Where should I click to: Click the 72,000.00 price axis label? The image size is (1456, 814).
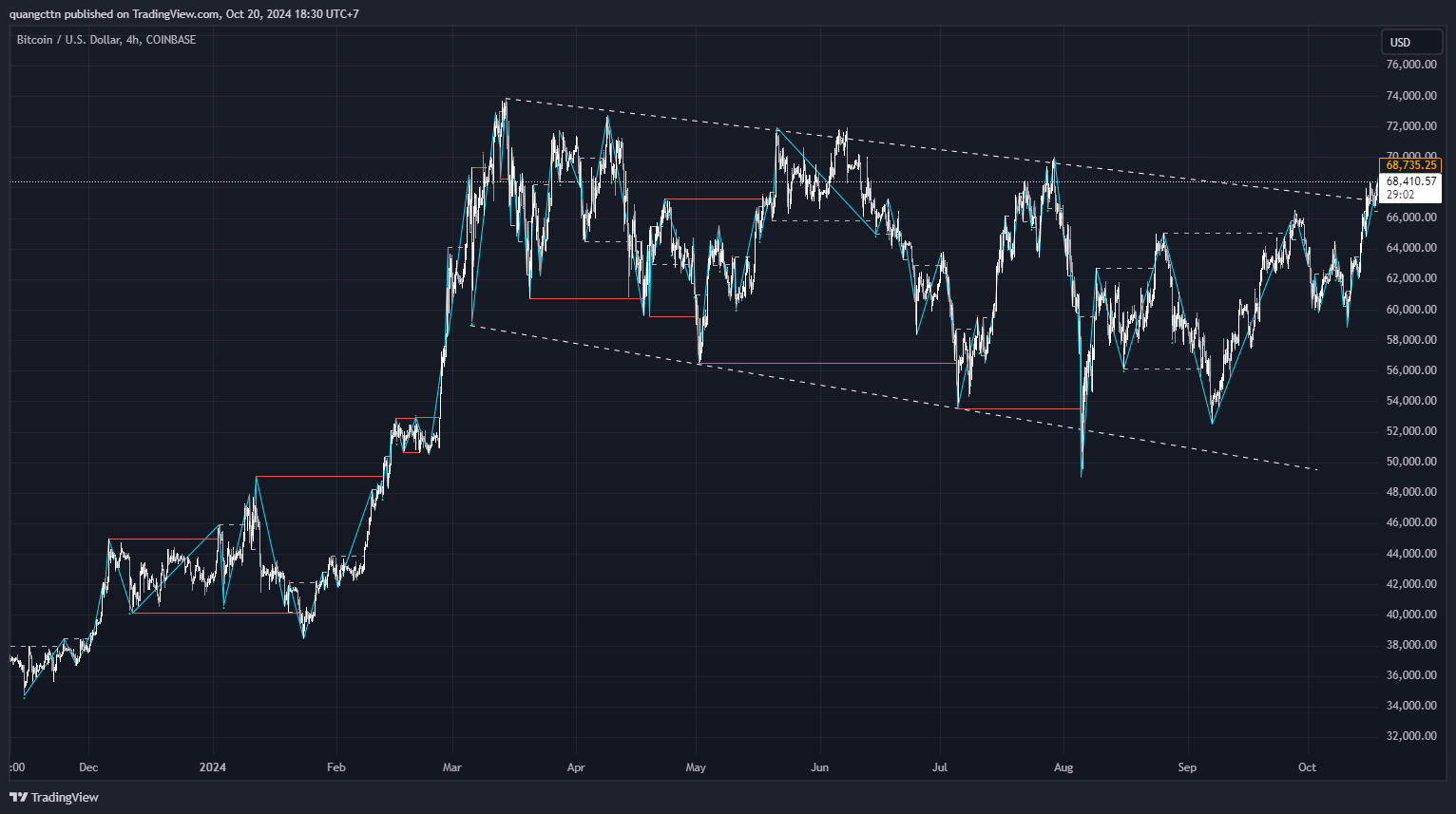[x=1411, y=126]
